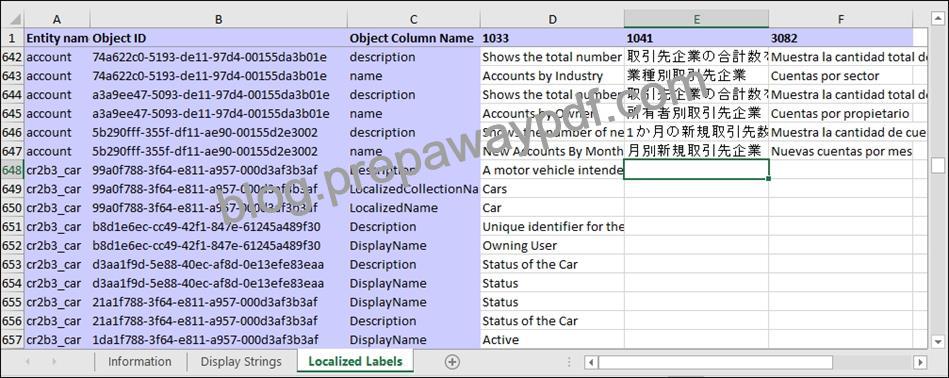Click the horizontal scrollbar right arrow
This screenshot has height=378, width=949.
(x=920, y=362)
